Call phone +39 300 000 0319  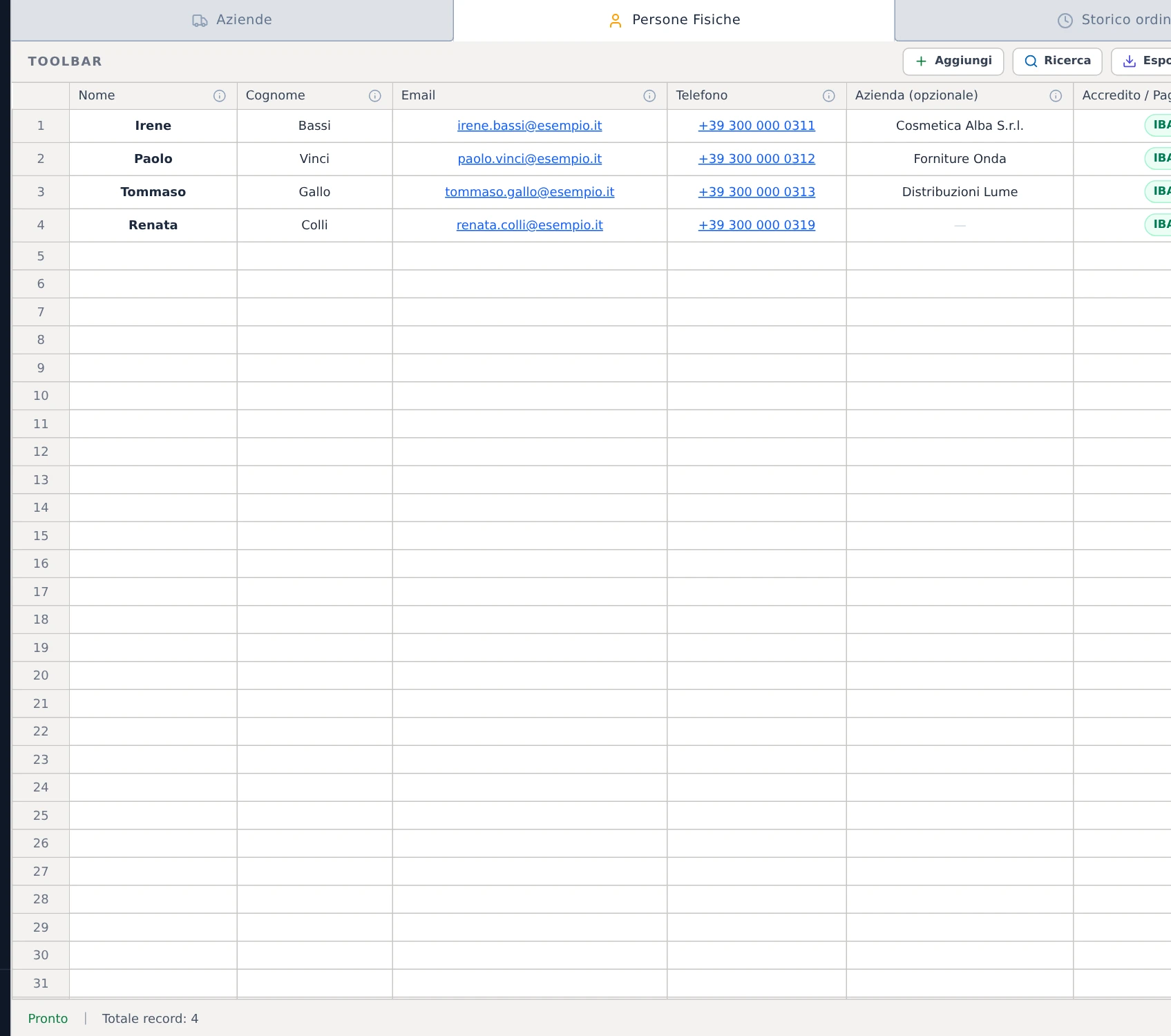coord(756,225)
